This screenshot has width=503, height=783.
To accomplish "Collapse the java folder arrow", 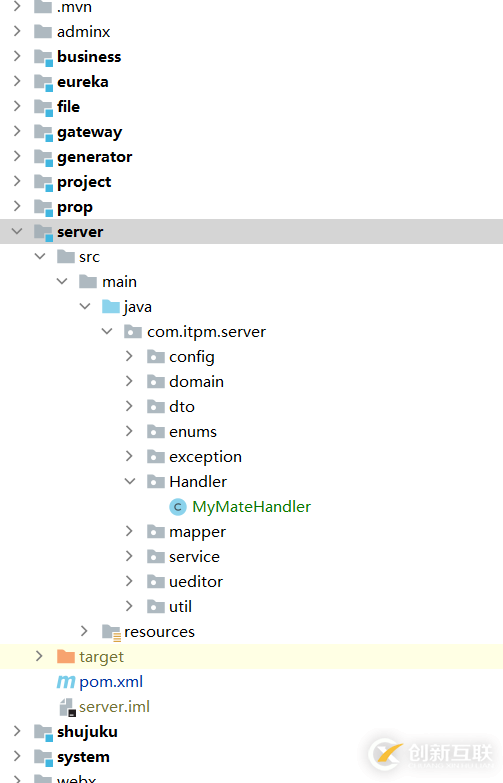I will coord(85,306).
